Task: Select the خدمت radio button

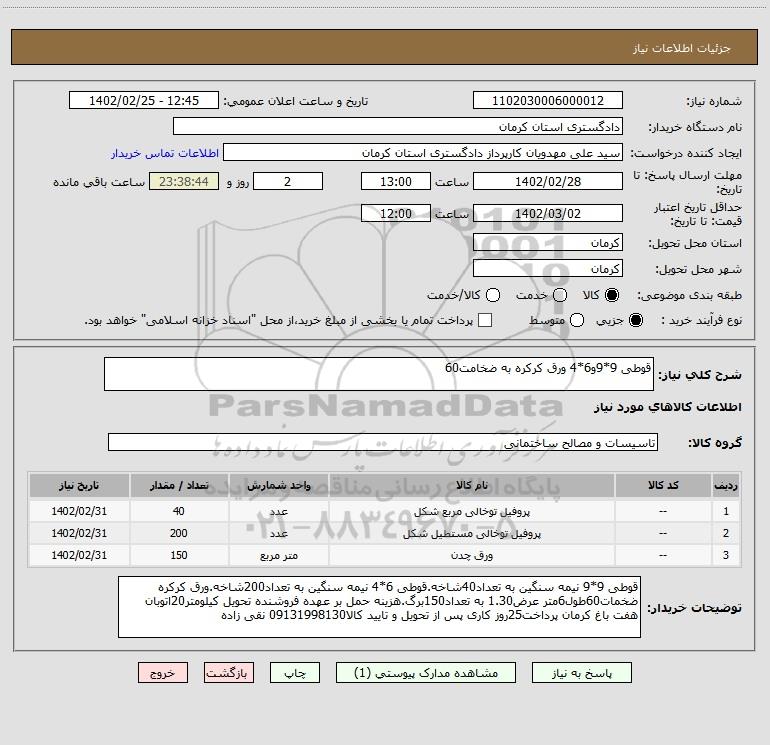Action: click(560, 295)
